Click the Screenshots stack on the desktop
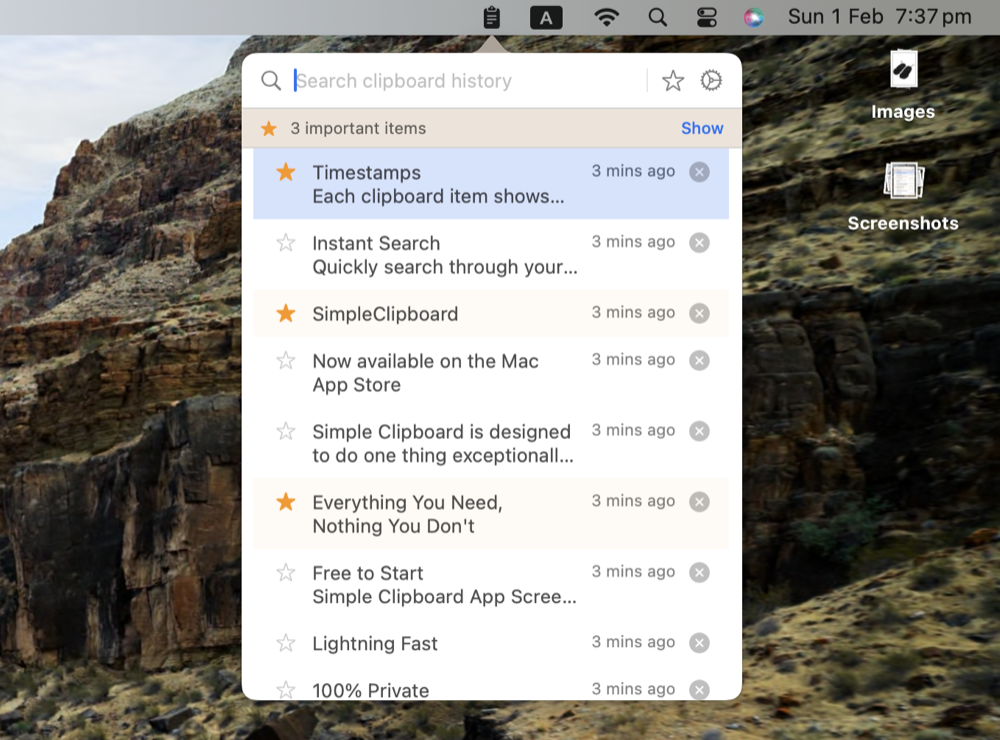1000x740 pixels. 903,196
